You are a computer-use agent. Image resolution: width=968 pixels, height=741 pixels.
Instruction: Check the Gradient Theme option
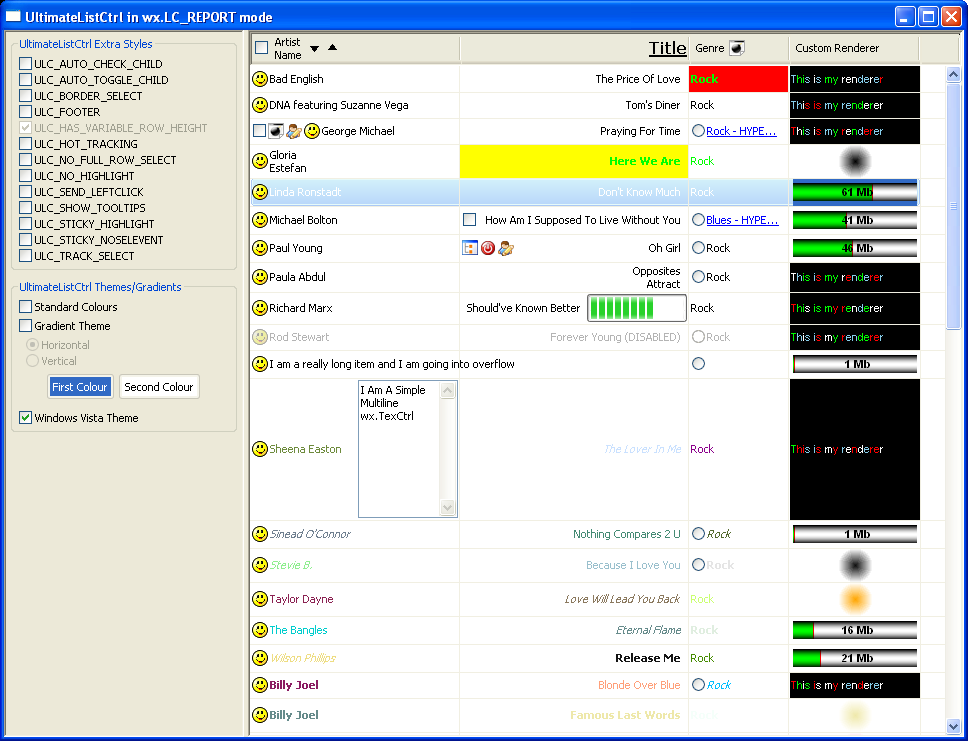pyautogui.click(x=26, y=326)
